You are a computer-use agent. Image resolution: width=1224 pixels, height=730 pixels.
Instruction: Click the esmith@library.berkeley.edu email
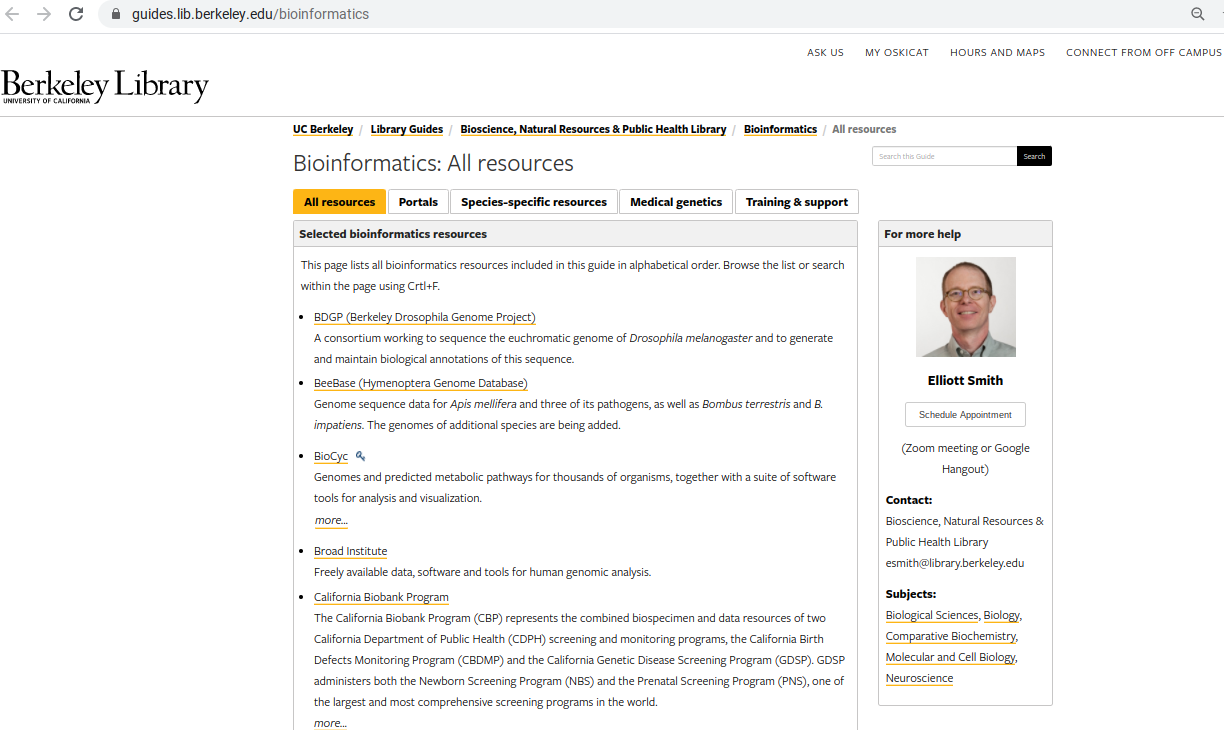(955, 563)
